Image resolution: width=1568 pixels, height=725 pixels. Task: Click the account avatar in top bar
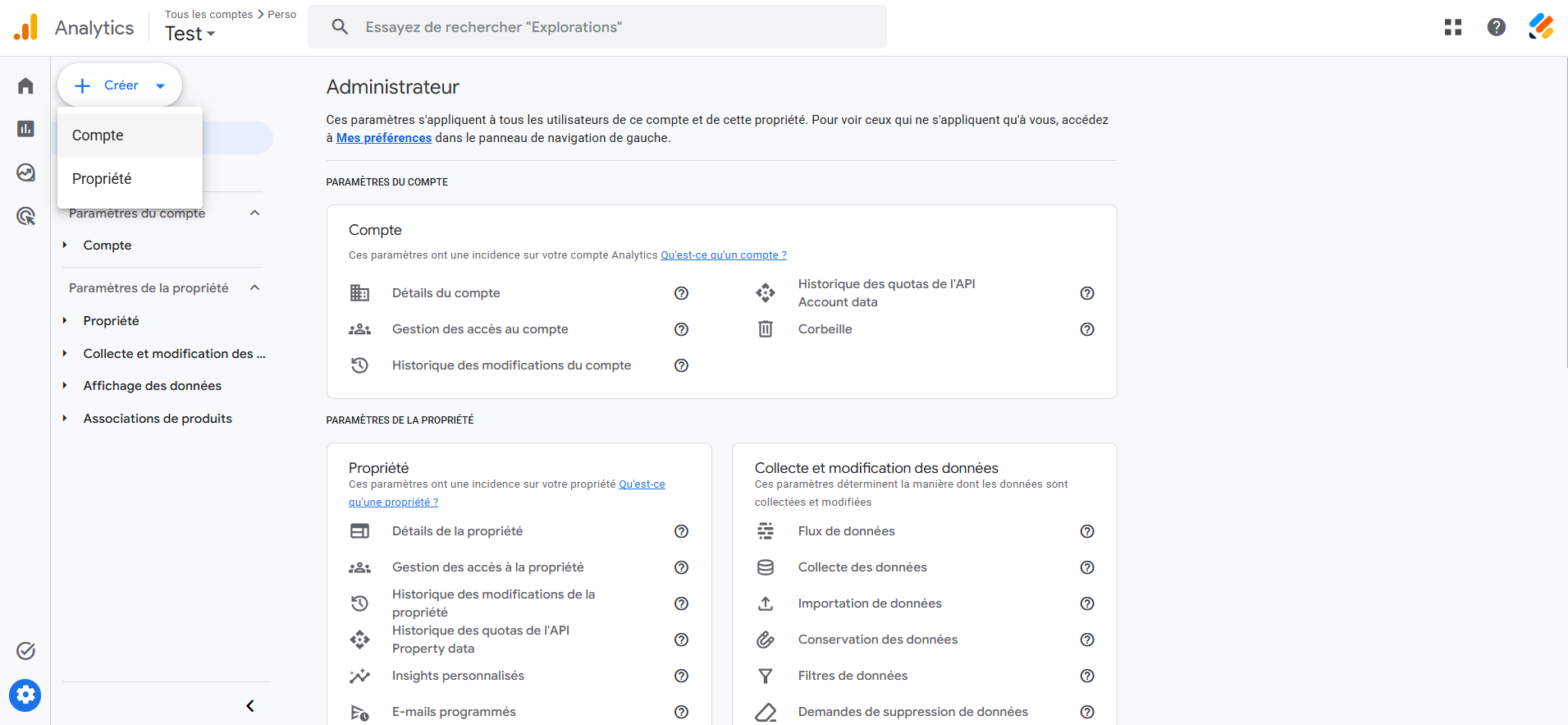[1541, 27]
